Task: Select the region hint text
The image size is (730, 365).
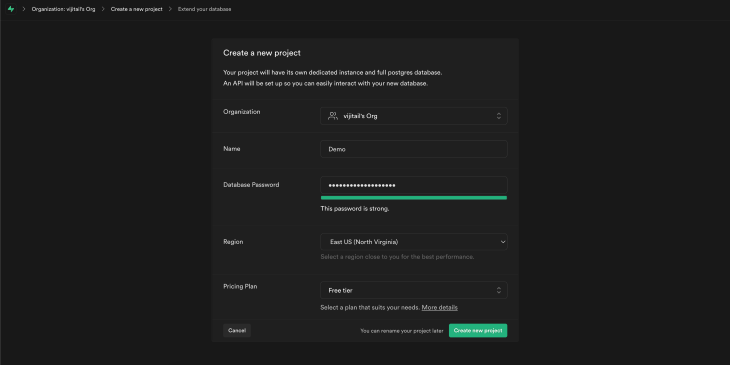Action: click(397, 257)
